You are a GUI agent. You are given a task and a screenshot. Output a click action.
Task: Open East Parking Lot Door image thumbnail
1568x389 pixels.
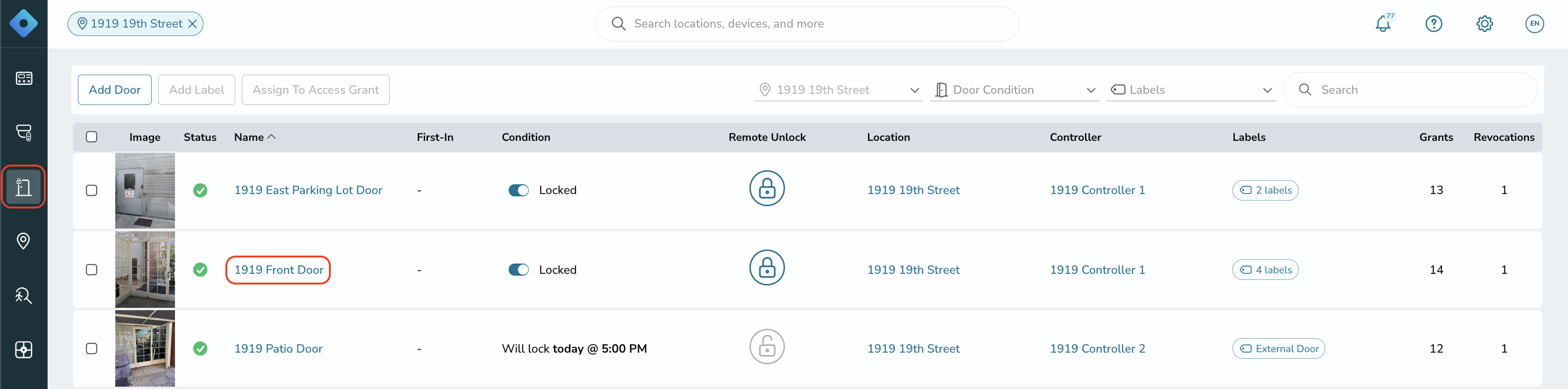point(145,191)
